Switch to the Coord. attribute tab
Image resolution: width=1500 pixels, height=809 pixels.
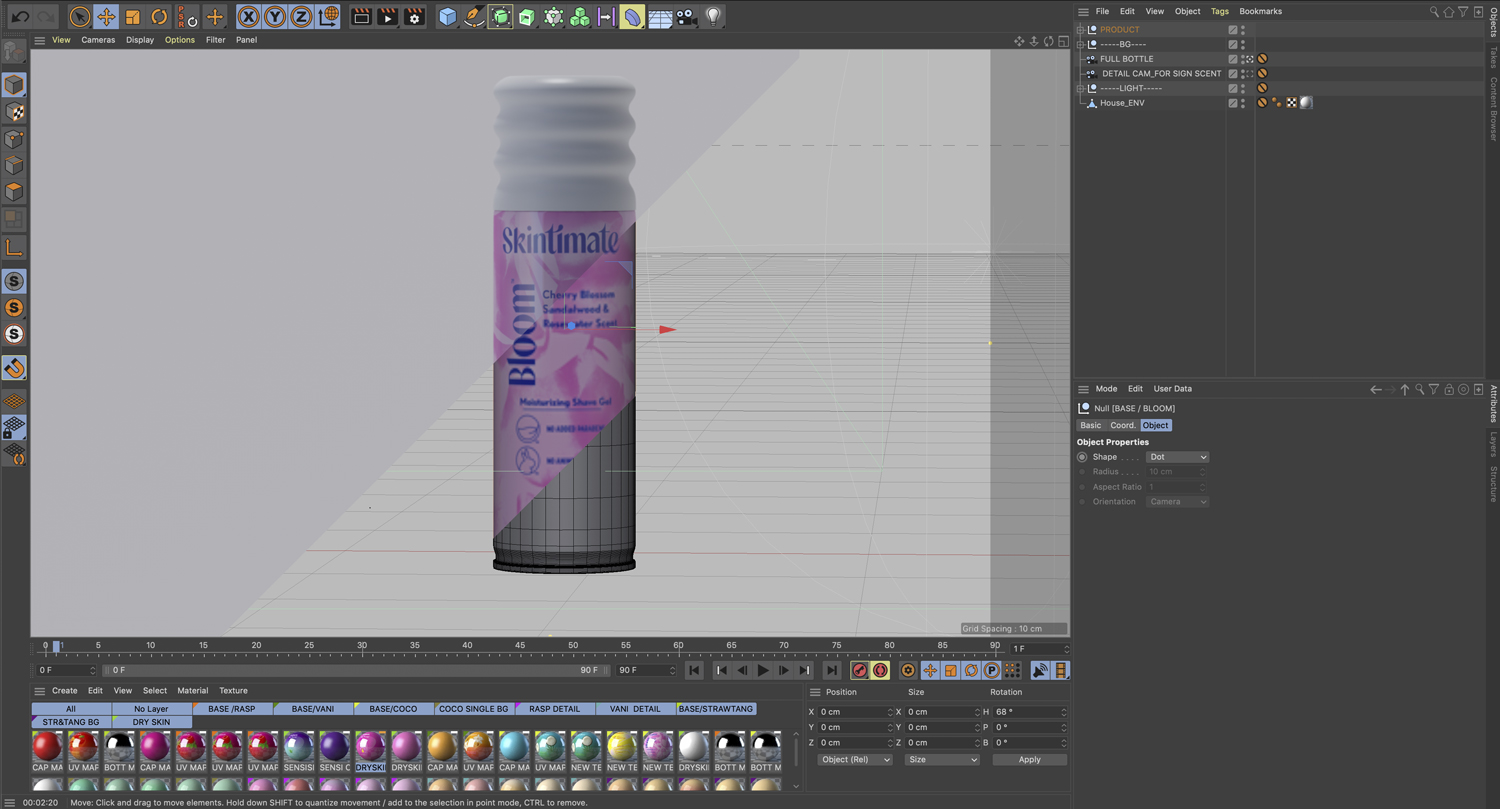(x=1122, y=425)
